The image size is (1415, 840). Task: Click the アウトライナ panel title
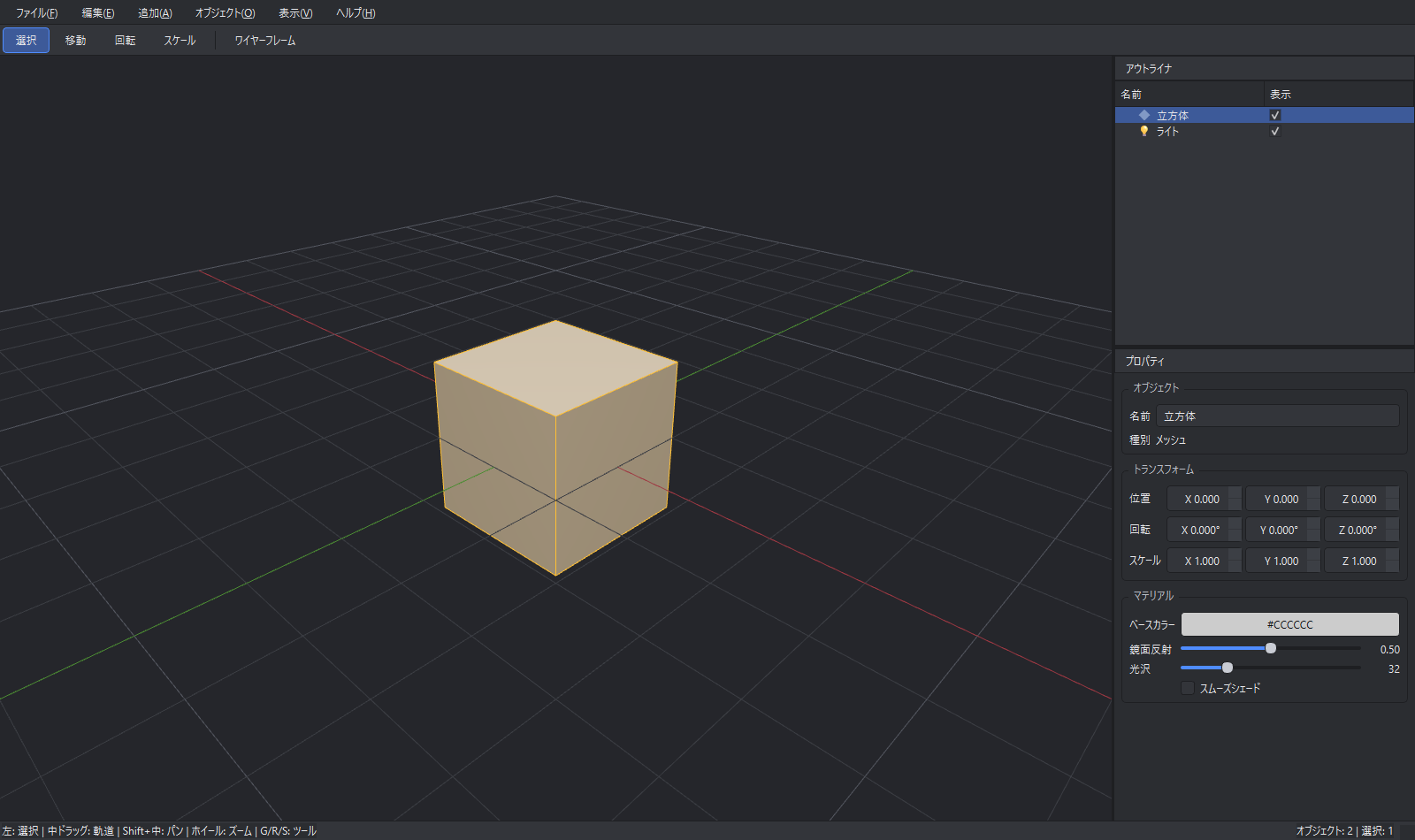coord(1149,68)
